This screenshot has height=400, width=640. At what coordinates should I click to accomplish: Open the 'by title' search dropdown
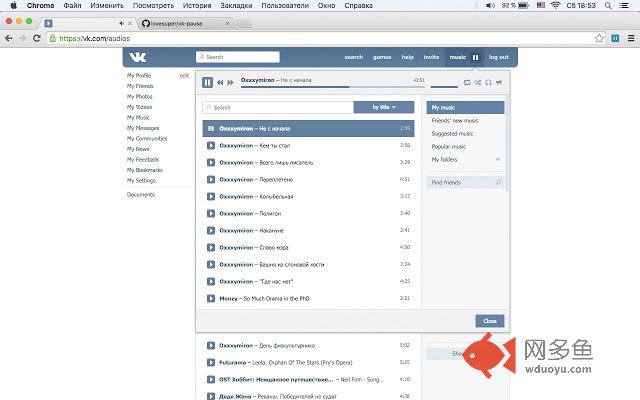[384, 107]
